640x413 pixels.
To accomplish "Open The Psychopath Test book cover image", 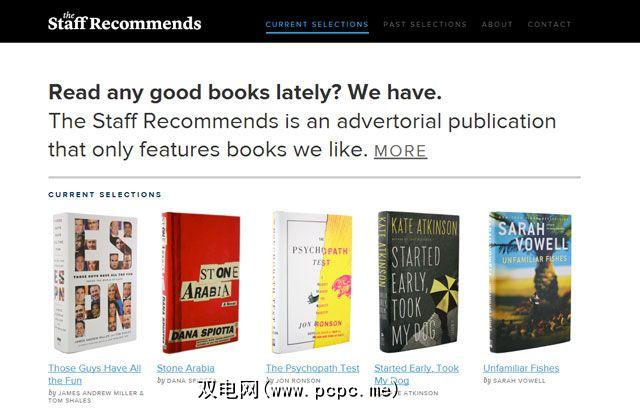I will [312, 282].
